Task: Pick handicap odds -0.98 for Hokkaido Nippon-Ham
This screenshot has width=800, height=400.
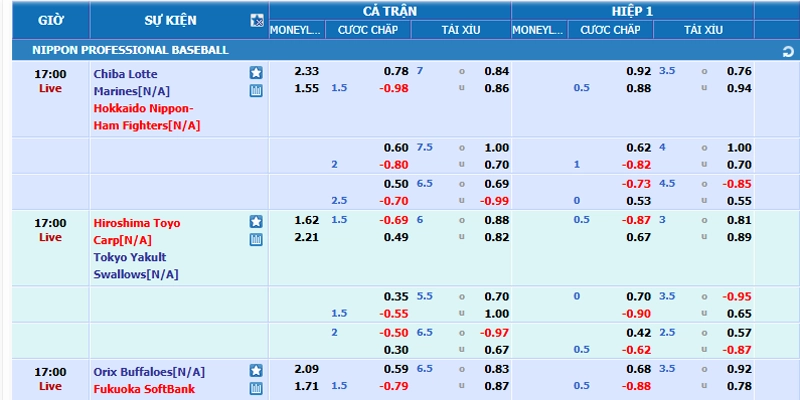Action: tap(394, 88)
